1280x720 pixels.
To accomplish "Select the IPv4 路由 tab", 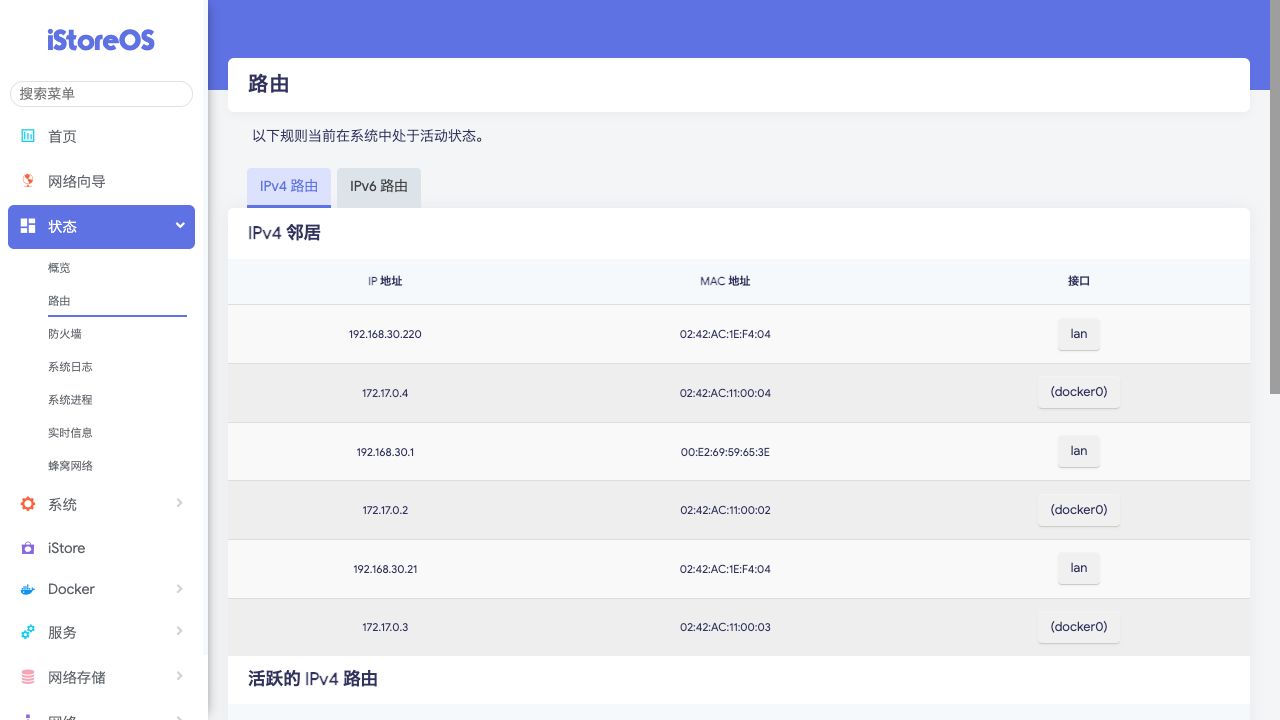I will coord(289,187).
